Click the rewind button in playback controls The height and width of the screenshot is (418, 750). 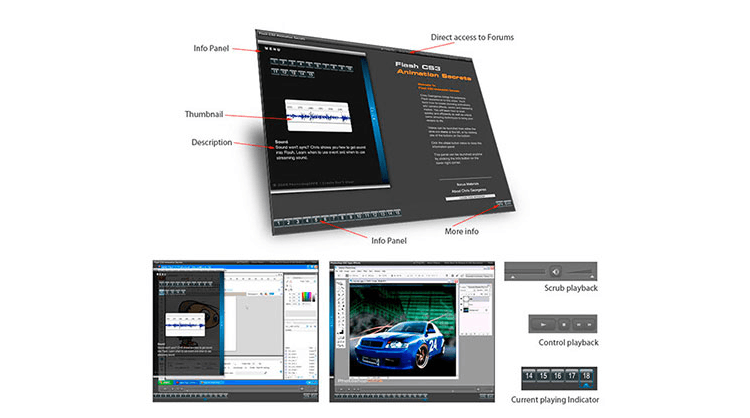[578, 324]
